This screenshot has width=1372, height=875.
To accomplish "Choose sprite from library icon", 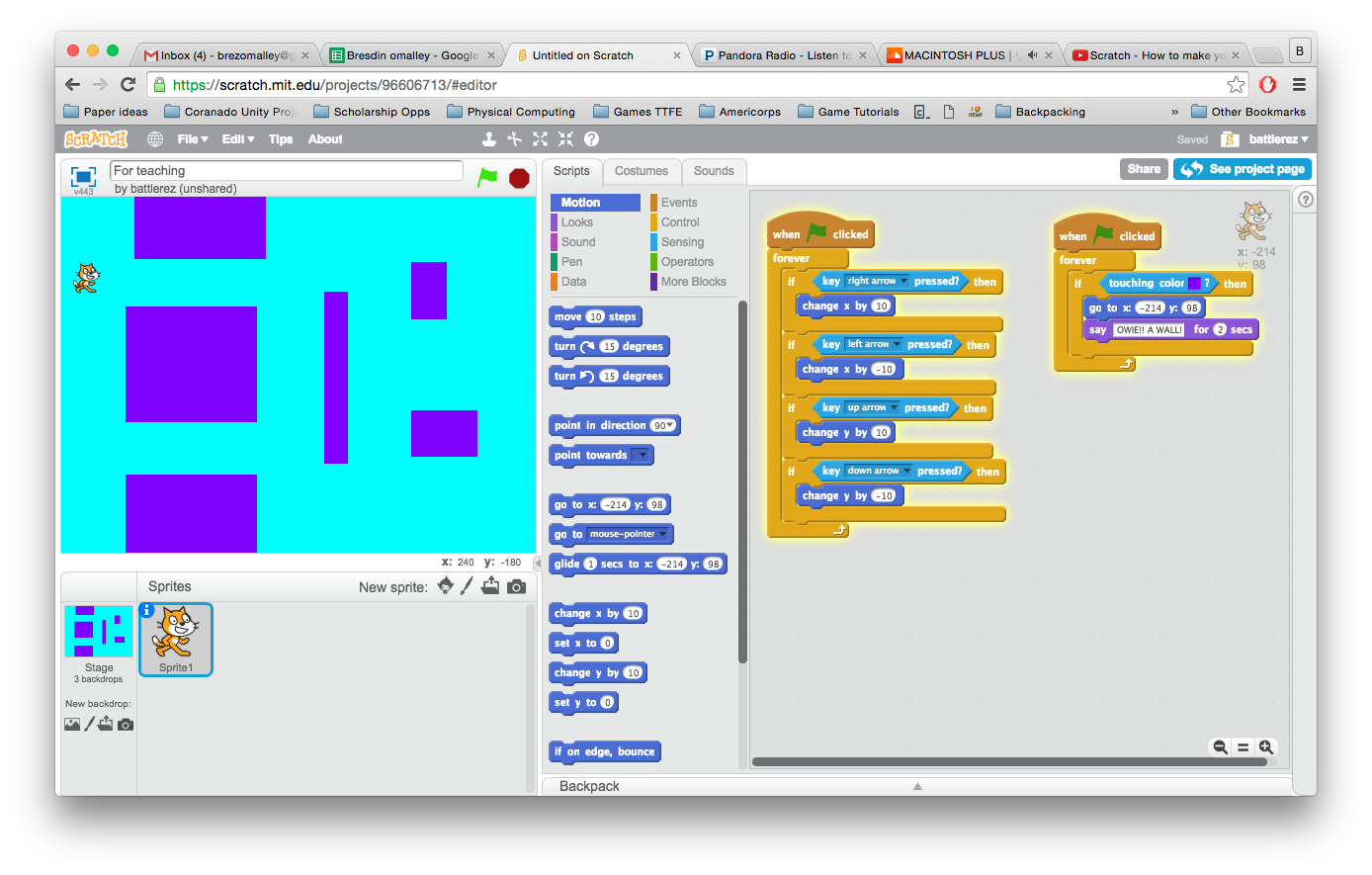I will (446, 585).
